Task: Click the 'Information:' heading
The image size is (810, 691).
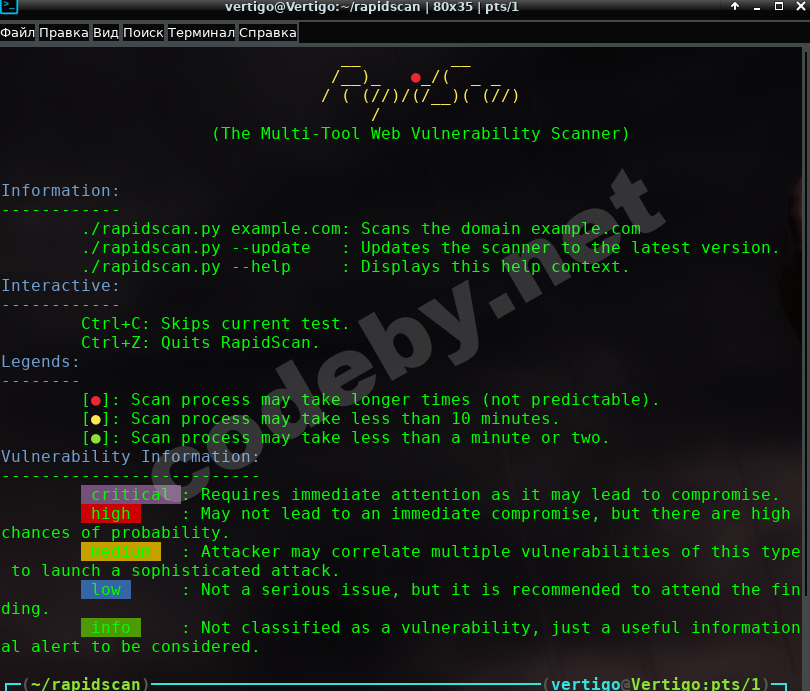Action: point(60,191)
